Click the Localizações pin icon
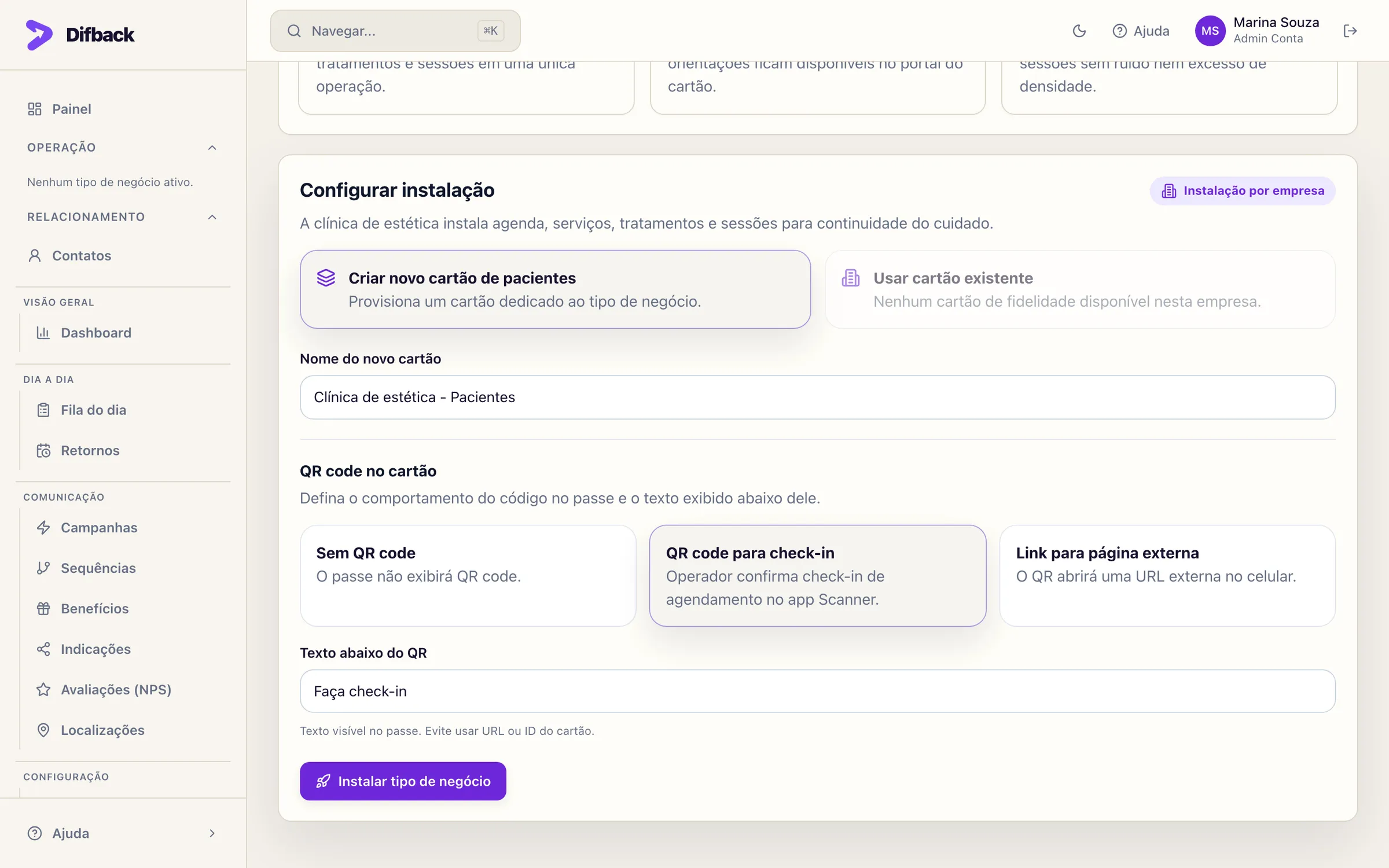Screen dimensions: 1389x868 pos(43,730)
